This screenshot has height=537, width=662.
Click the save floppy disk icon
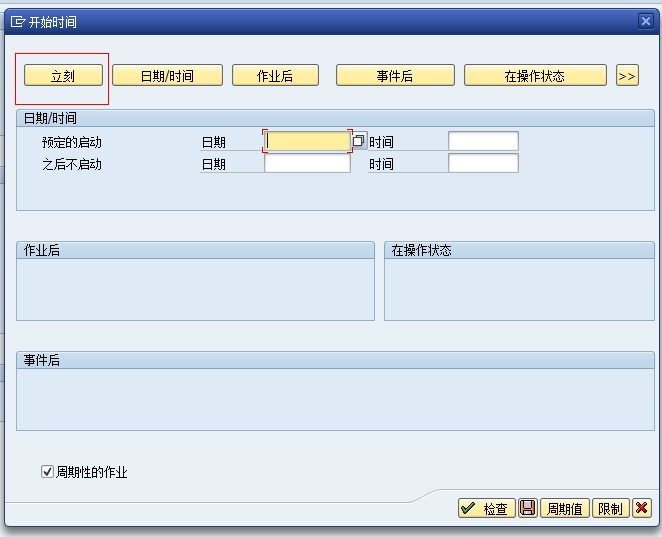(527, 508)
